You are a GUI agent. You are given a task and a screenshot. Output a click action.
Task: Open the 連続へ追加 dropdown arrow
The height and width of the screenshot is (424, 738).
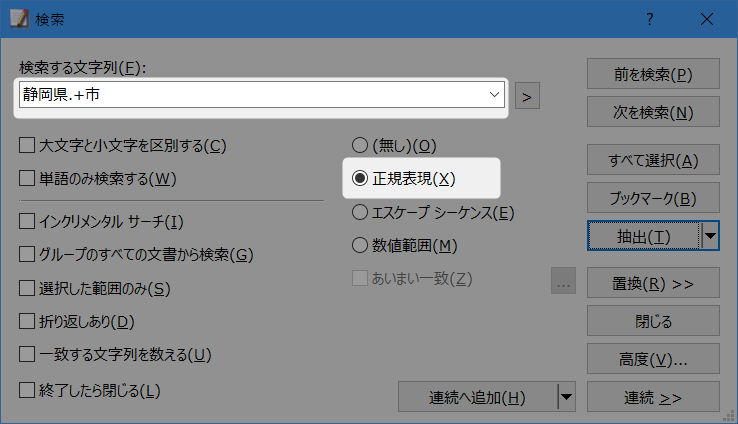[x=566, y=397]
